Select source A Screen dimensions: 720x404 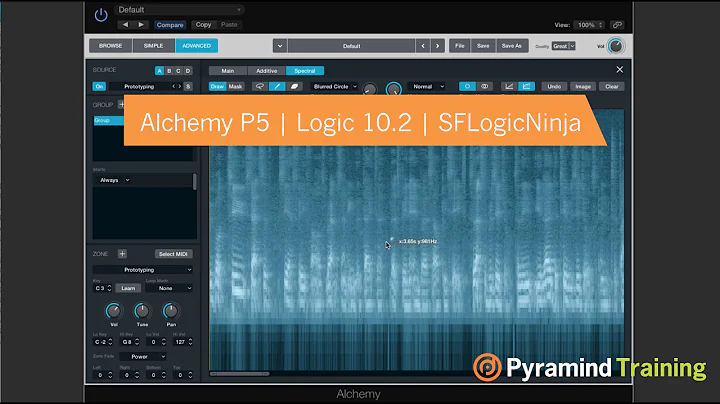click(x=159, y=71)
